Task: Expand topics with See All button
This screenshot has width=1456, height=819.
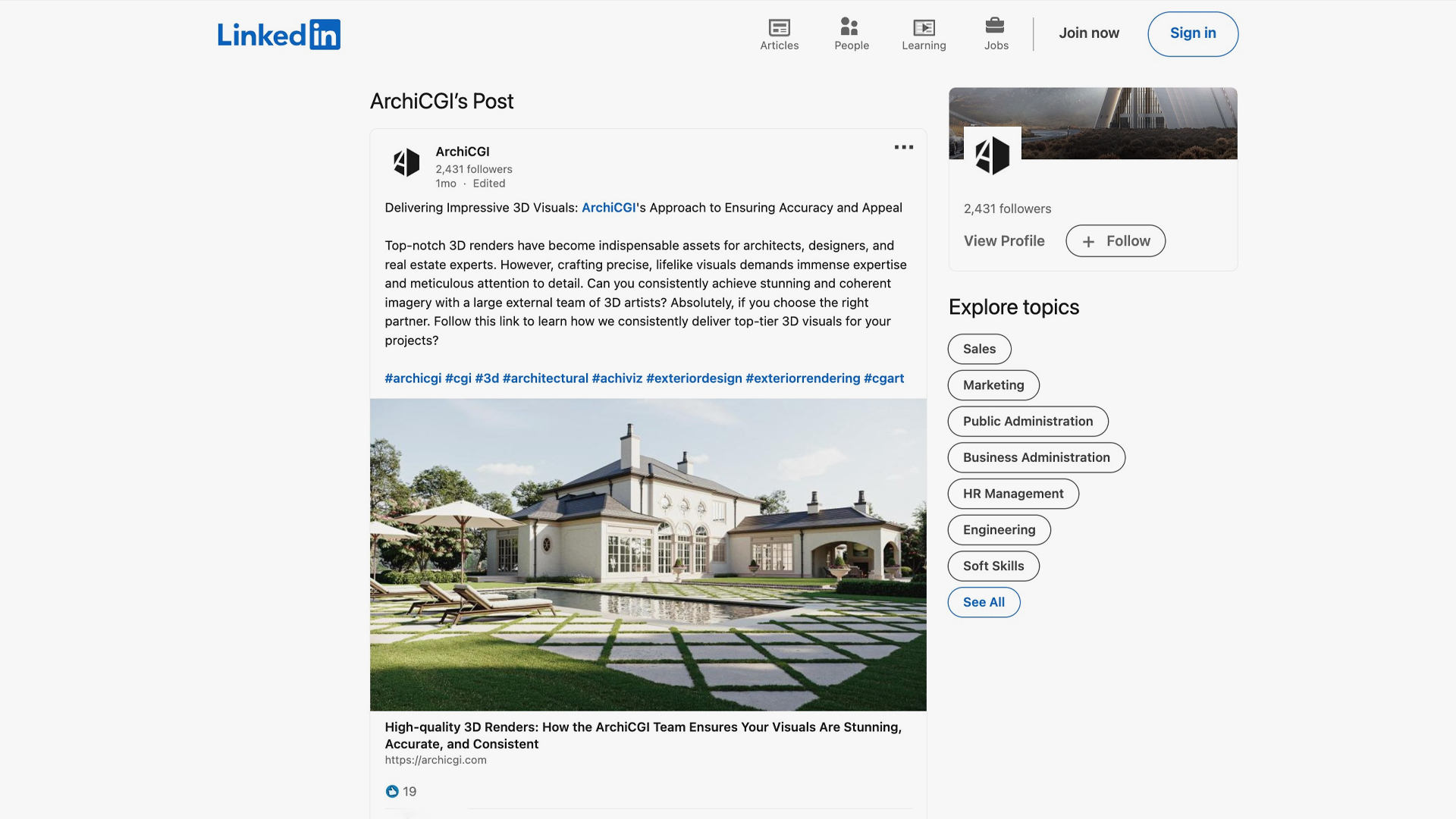Action: (984, 601)
